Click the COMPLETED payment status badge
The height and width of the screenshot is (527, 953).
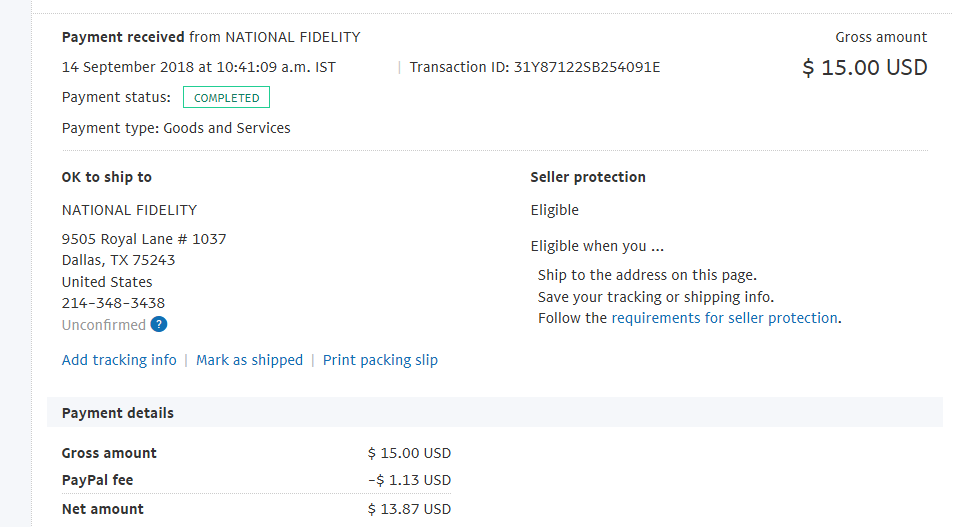click(x=226, y=97)
